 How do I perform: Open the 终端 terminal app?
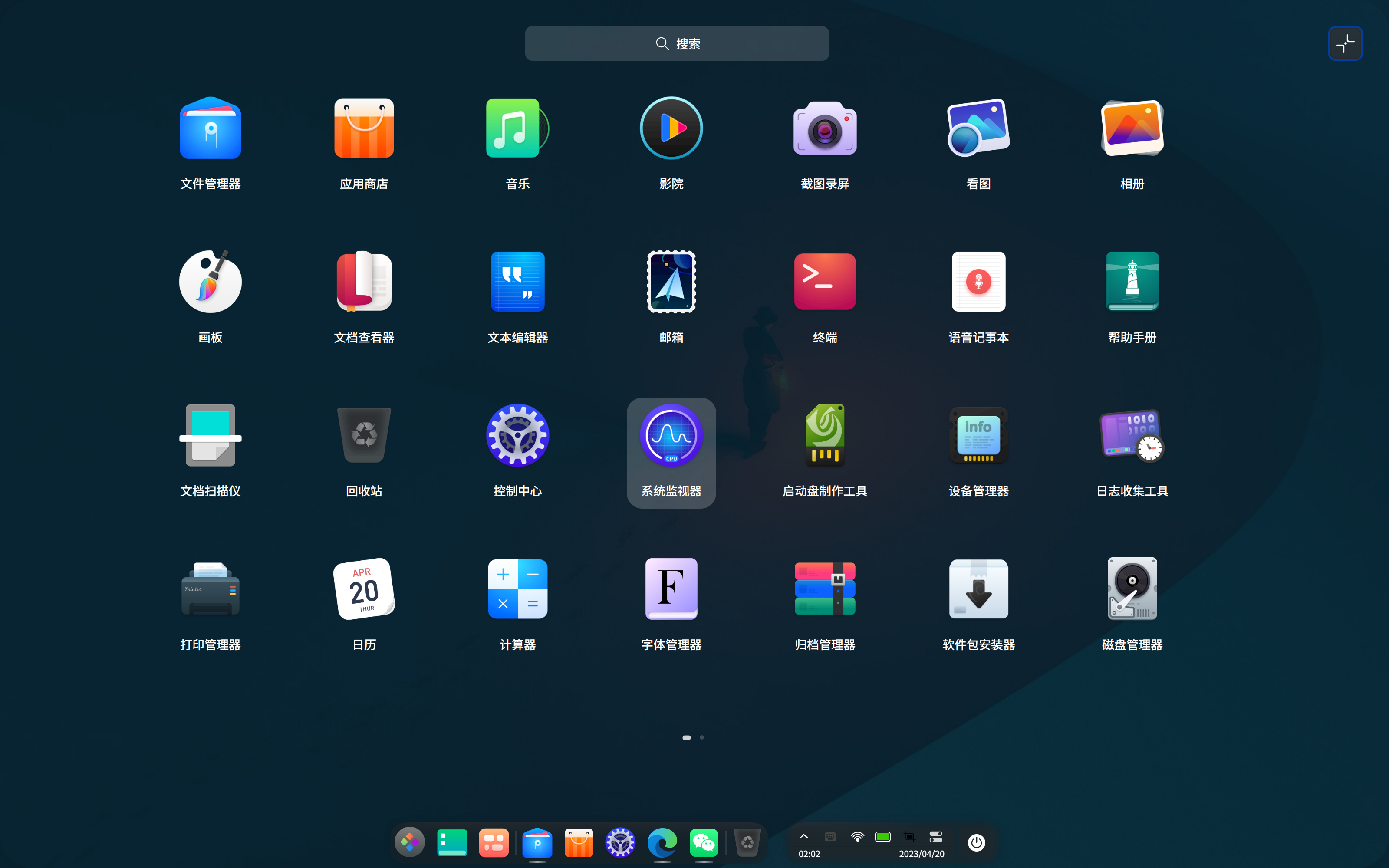click(x=825, y=282)
